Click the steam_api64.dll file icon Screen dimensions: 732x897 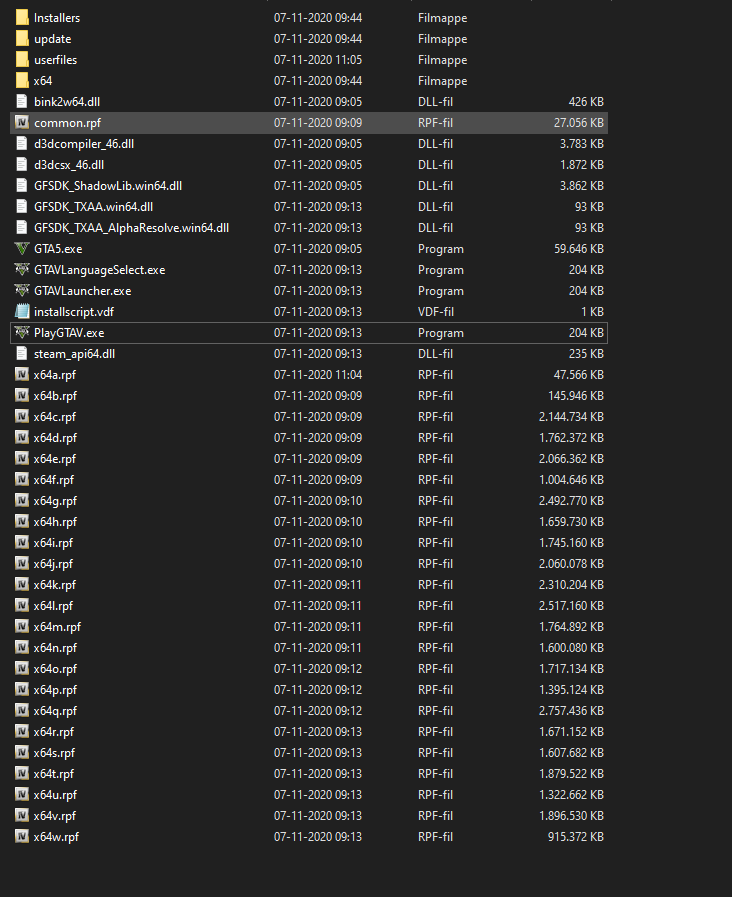(22, 354)
